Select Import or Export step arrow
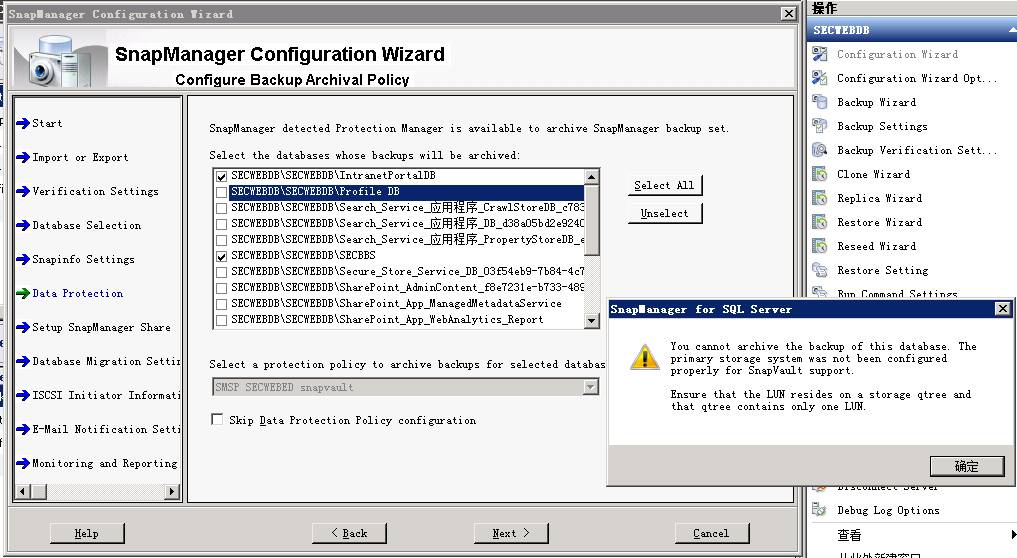Image resolution: width=1017 pixels, height=558 pixels. pyautogui.click(x=23, y=157)
